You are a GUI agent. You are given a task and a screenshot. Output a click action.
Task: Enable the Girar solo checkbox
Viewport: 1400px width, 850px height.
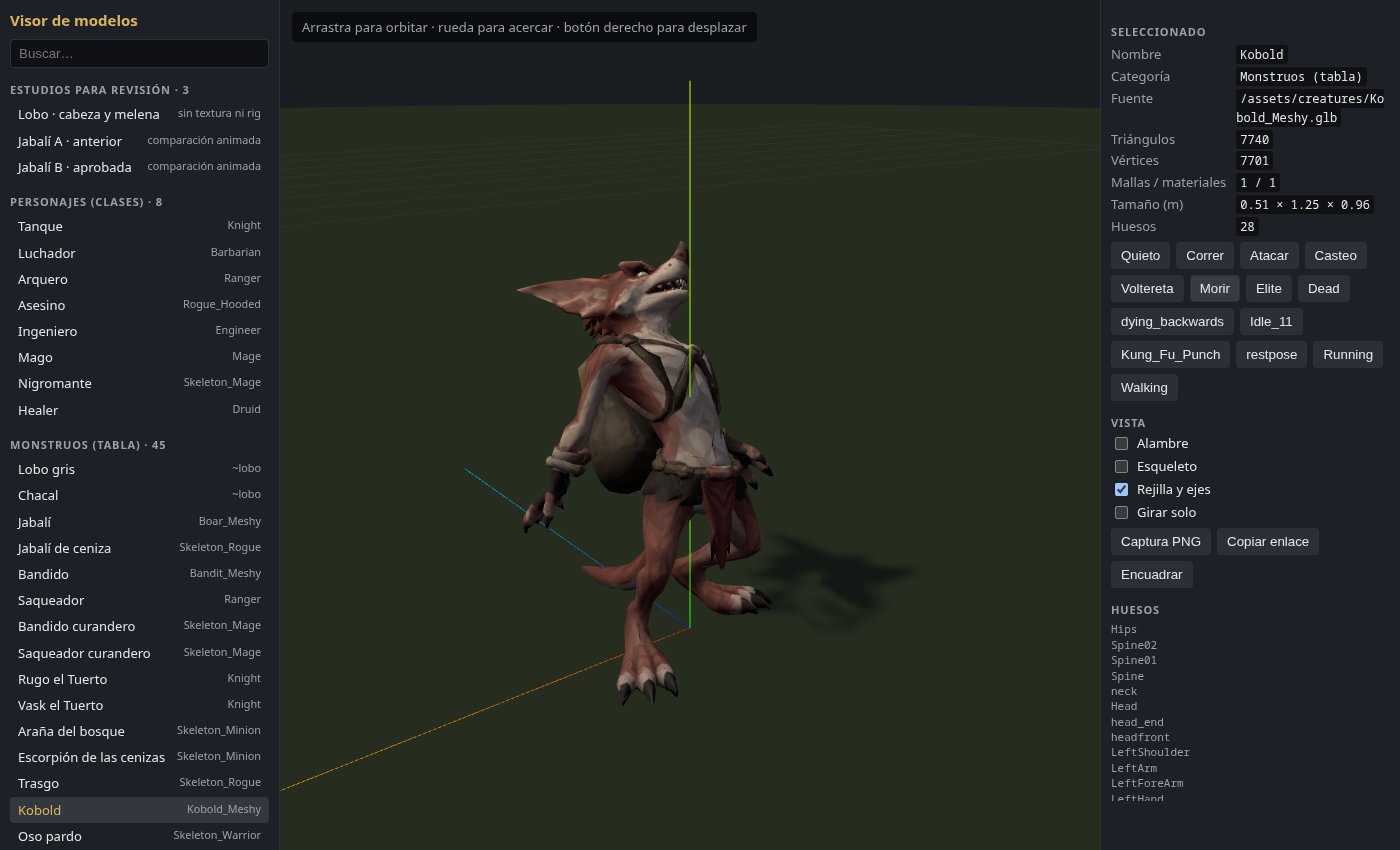click(x=1121, y=512)
